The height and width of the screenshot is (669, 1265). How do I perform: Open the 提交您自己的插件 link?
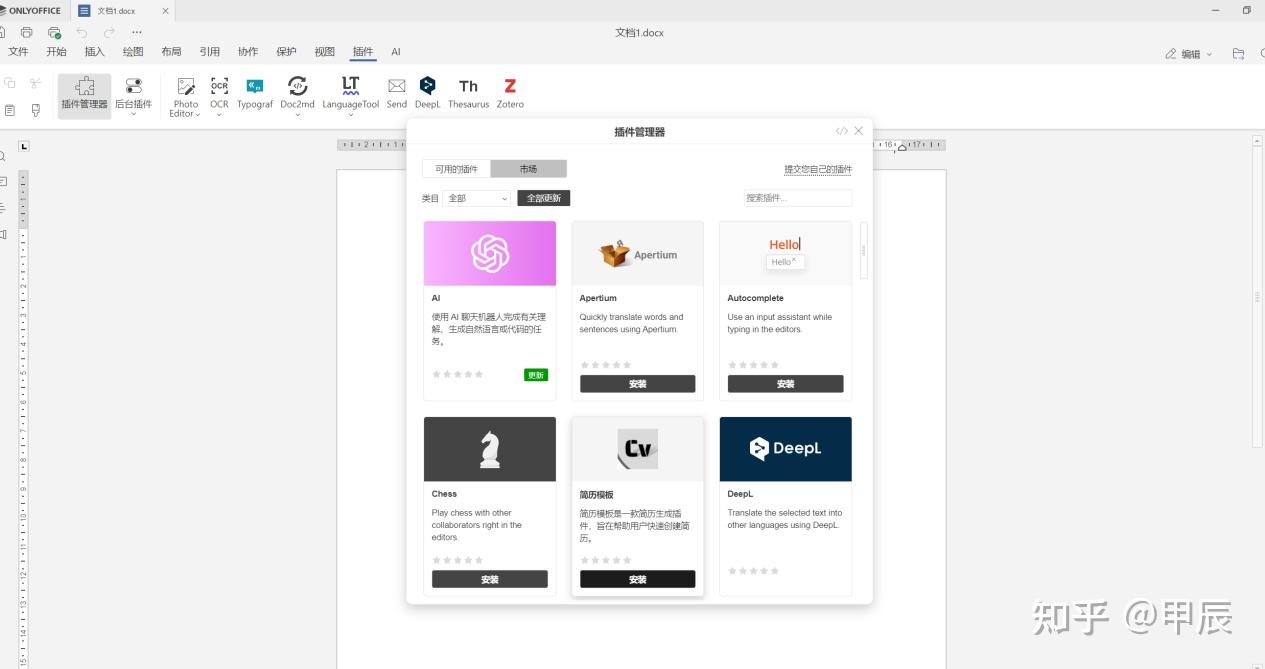818,170
